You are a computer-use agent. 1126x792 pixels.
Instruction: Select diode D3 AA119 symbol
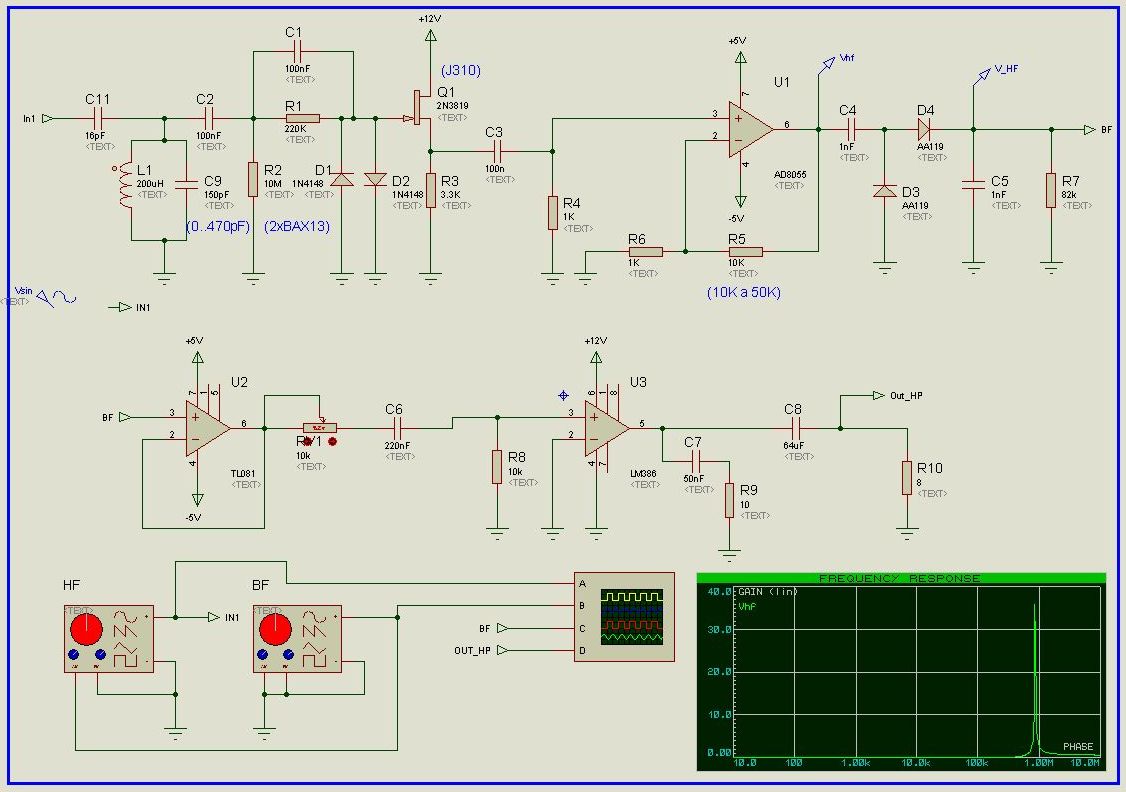pos(885,191)
